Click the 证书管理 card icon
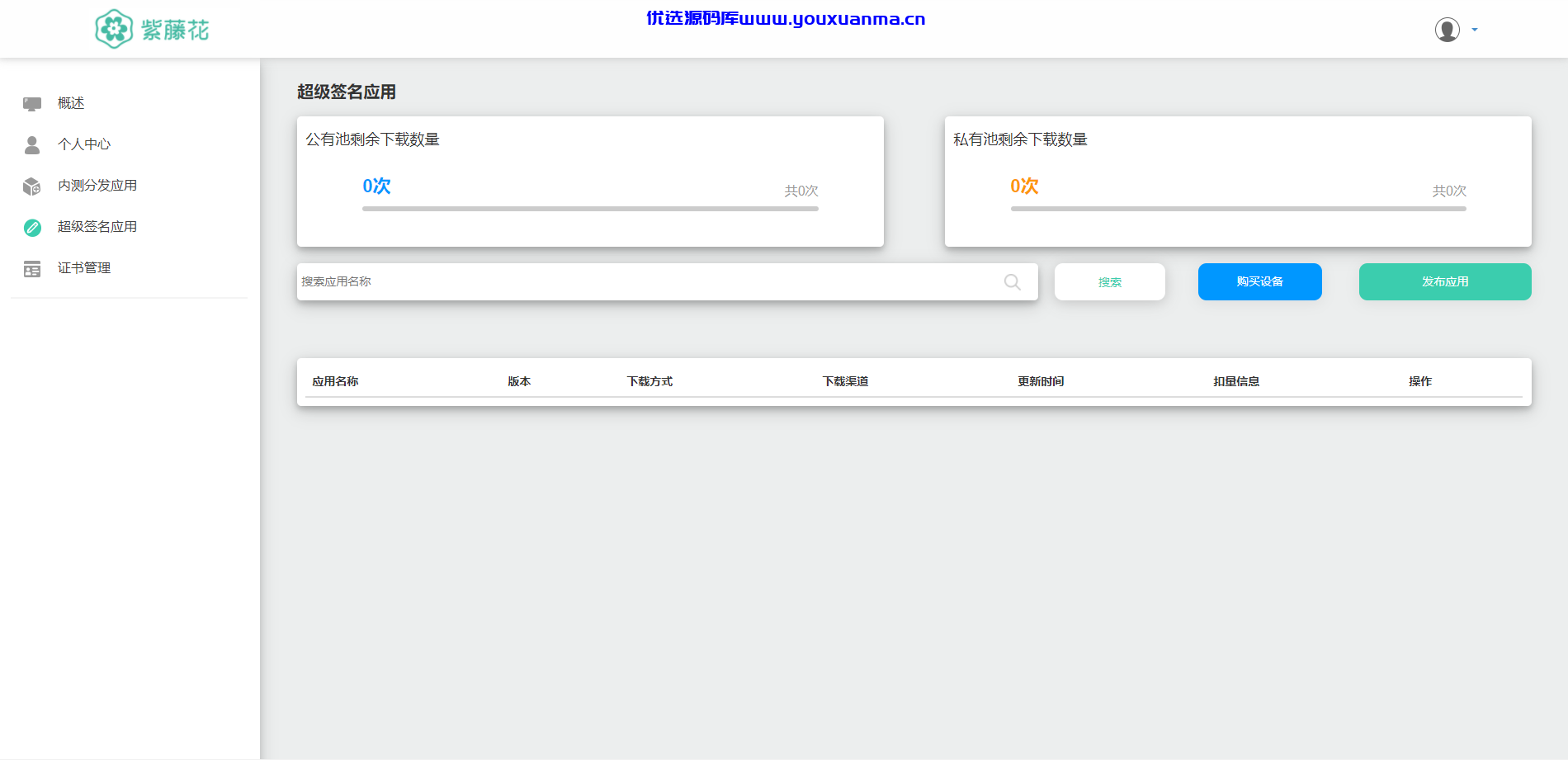 [32, 269]
